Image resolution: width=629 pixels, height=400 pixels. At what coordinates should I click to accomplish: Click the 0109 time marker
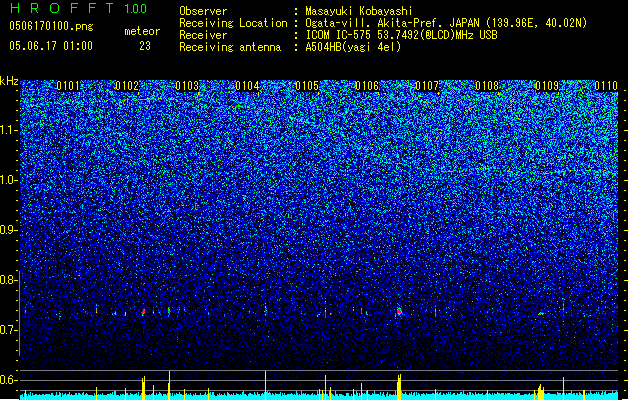click(x=547, y=86)
